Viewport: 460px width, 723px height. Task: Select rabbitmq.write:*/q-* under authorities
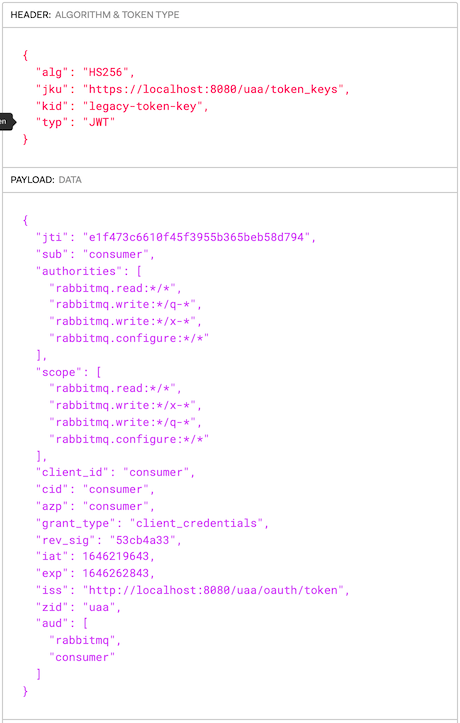[x=123, y=304]
